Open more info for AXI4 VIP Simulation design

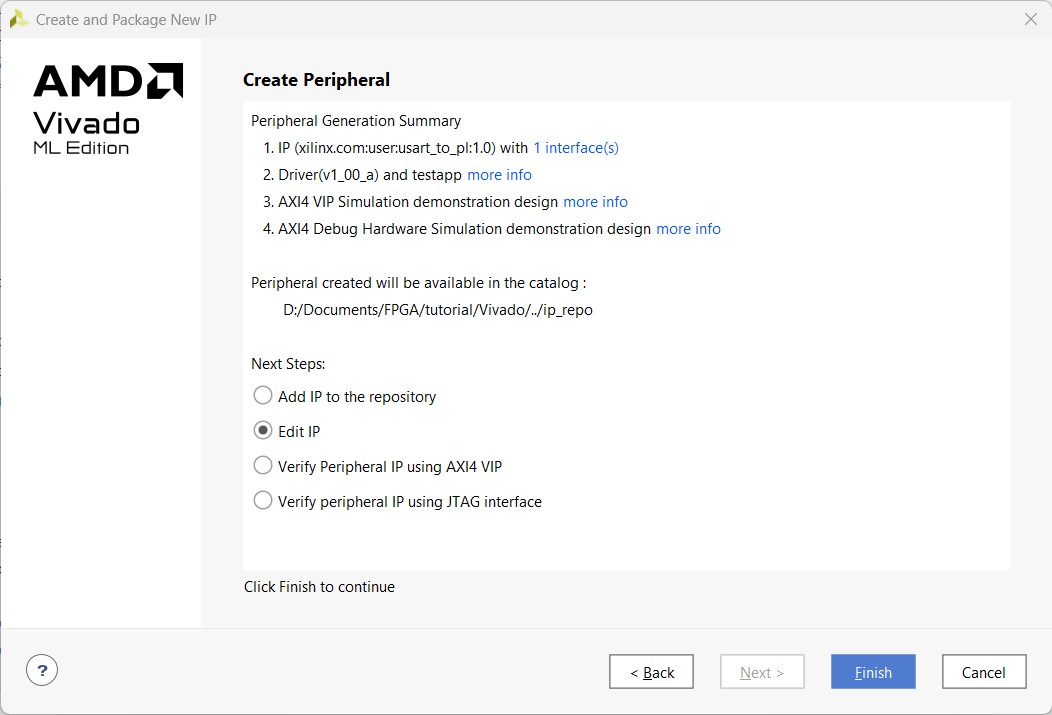(x=595, y=202)
